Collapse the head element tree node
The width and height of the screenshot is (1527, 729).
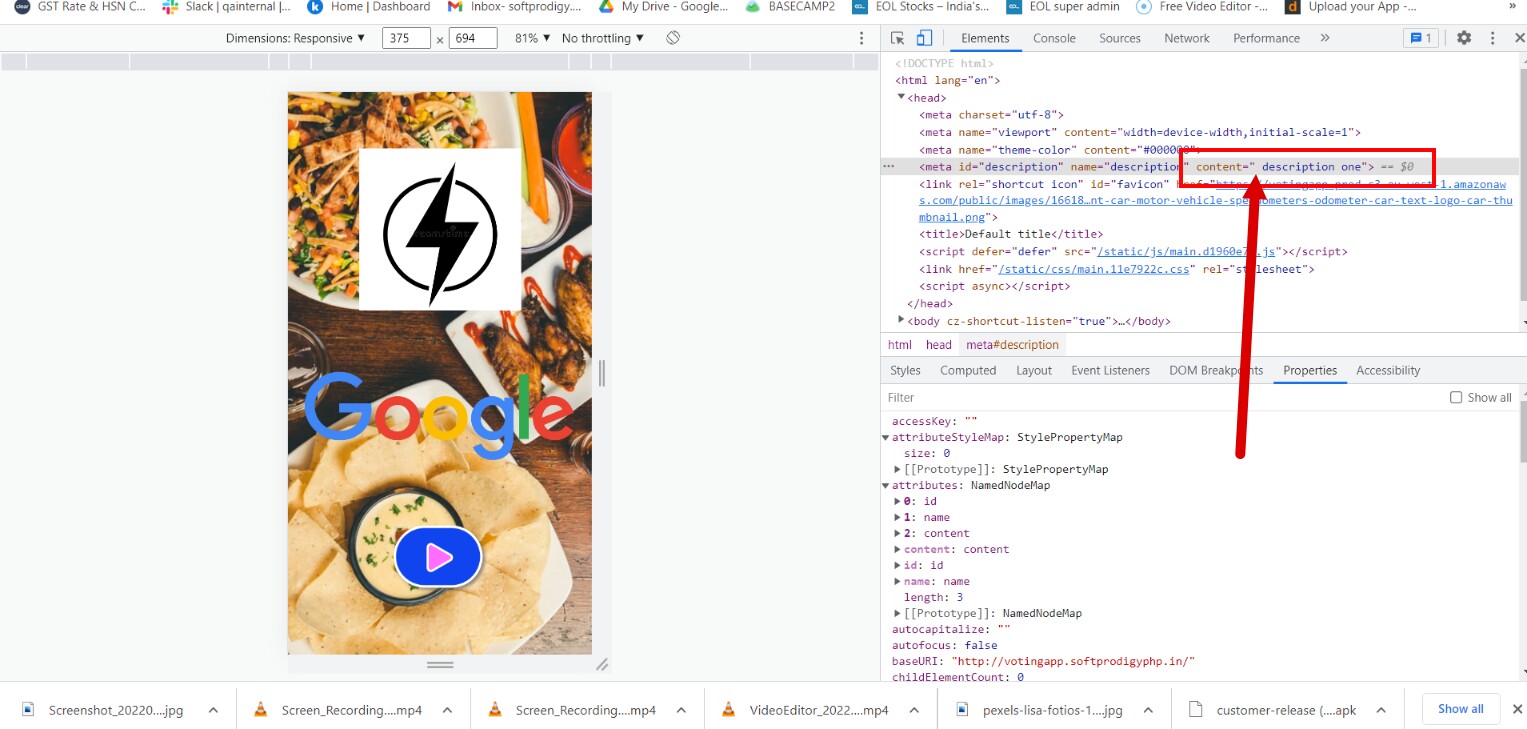point(901,97)
